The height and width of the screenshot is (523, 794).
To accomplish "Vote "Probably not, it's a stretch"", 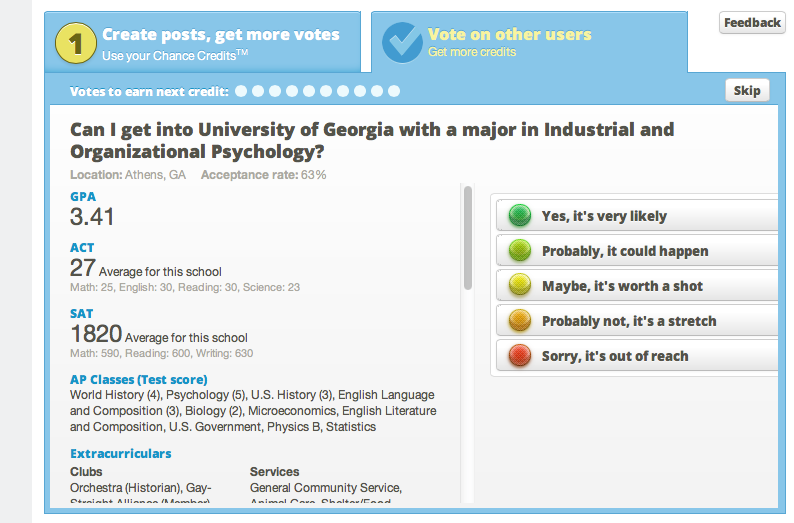I will click(x=637, y=320).
